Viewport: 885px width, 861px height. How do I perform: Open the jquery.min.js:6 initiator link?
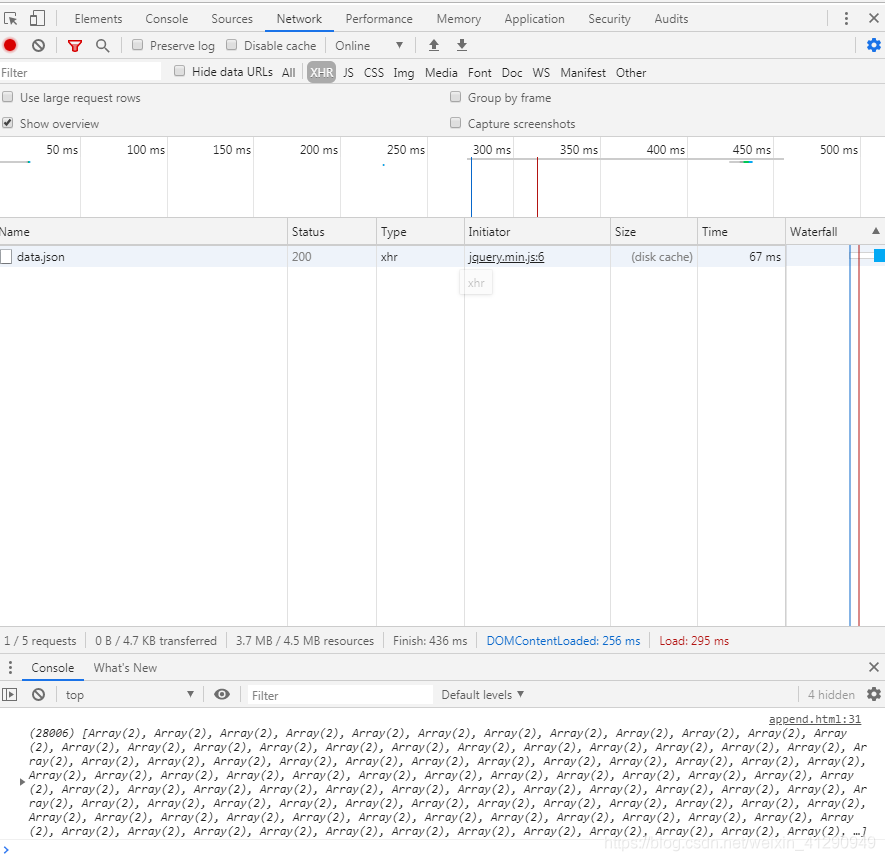click(506, 256)
